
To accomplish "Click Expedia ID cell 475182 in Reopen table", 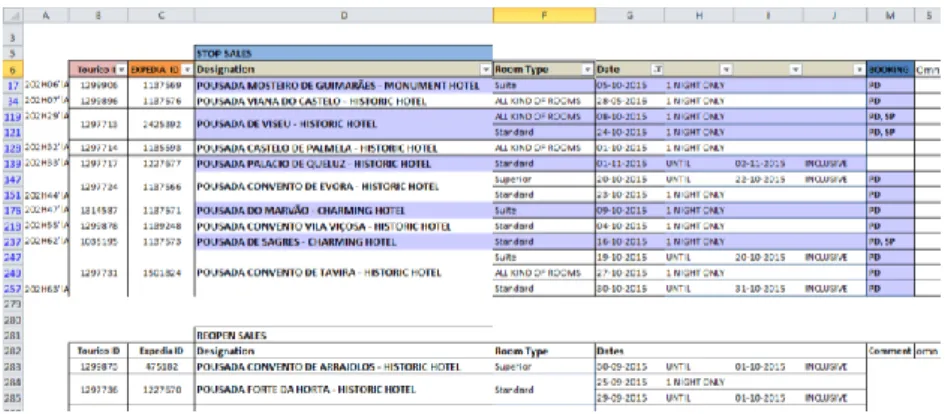I will 161,366.
